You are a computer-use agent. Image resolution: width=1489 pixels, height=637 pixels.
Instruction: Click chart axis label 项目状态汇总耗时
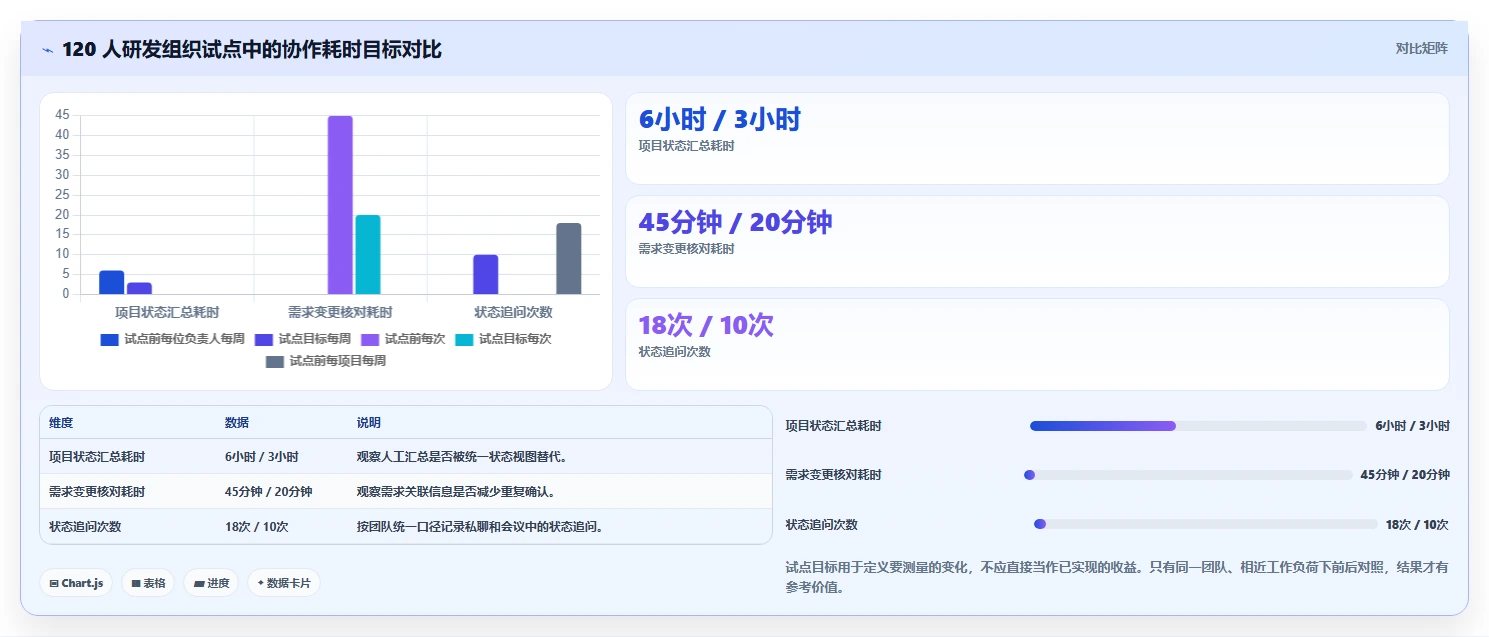tap(167, 313)
